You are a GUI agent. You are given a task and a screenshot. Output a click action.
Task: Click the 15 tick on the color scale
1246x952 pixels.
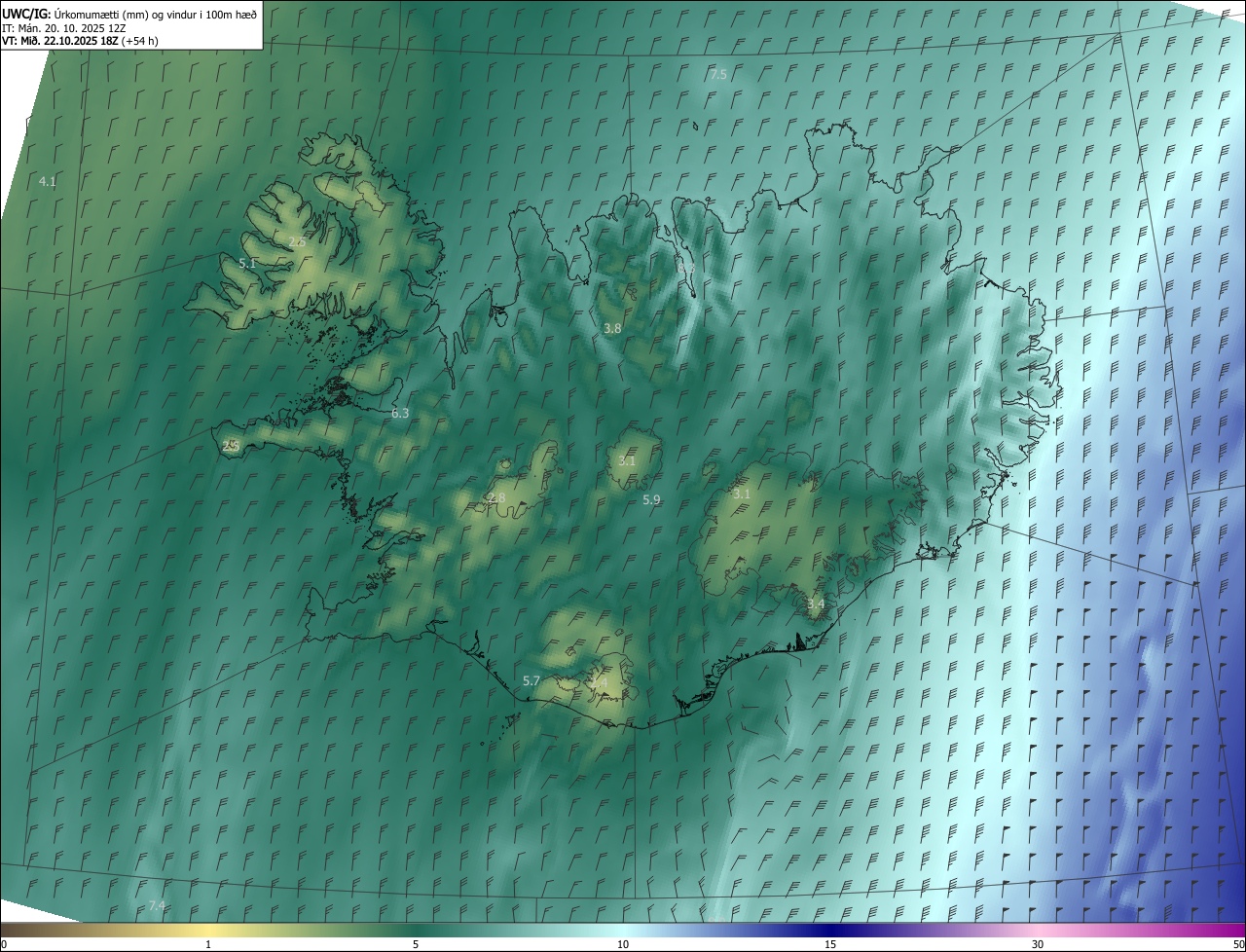[830, 945]
